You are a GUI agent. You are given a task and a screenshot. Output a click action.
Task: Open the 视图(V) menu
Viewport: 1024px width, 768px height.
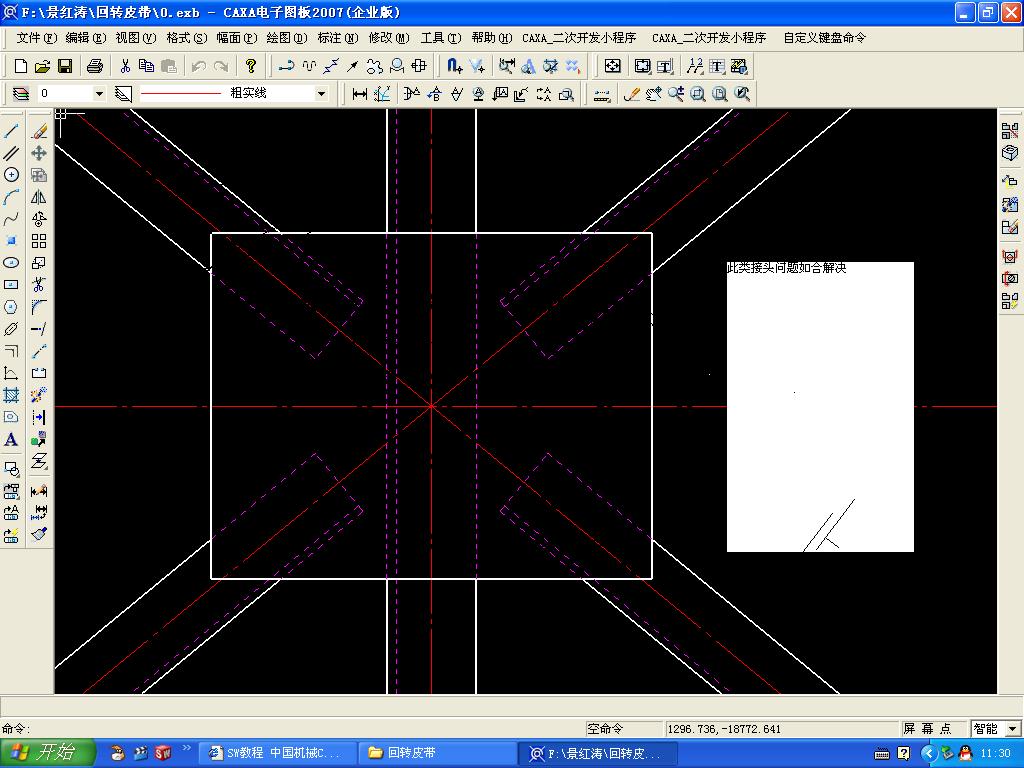coord(136,38)
